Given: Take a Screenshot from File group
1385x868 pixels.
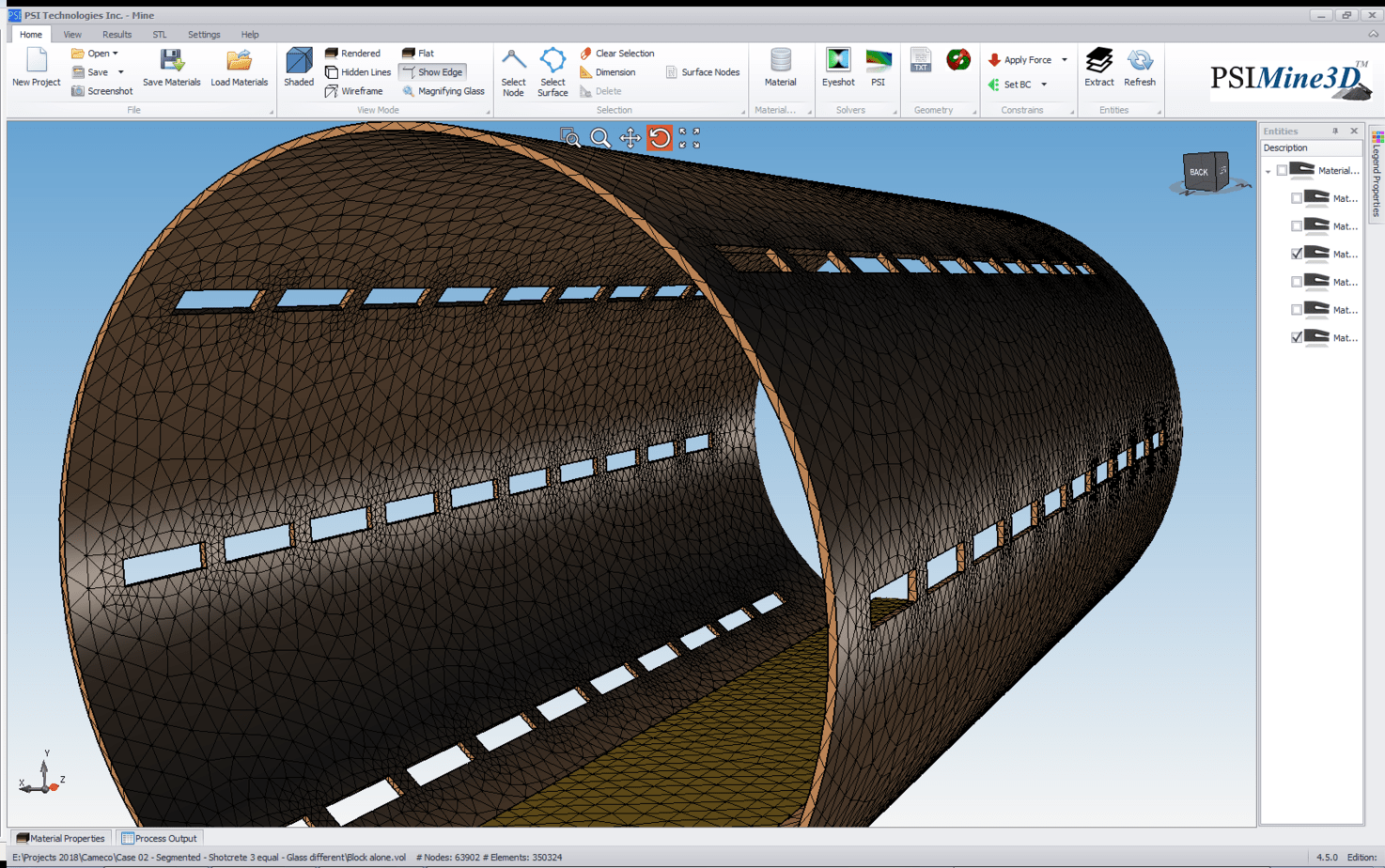Looking at the screenshot, I should pyautogui.click(x=101, y=91).
